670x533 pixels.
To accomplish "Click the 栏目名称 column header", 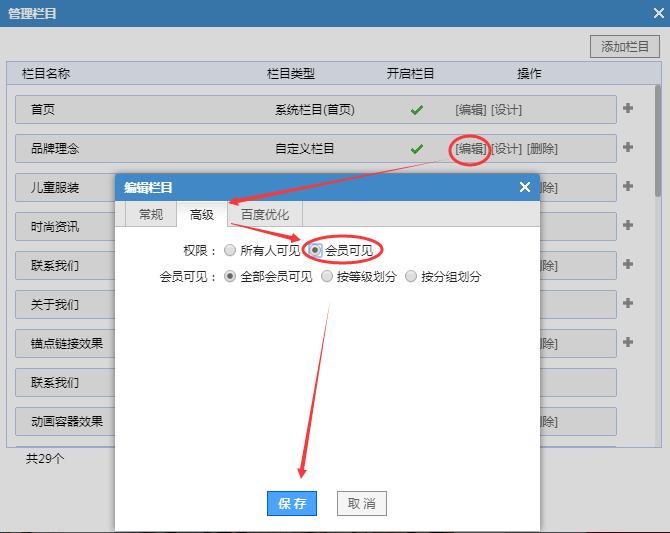I will point(46,74).
